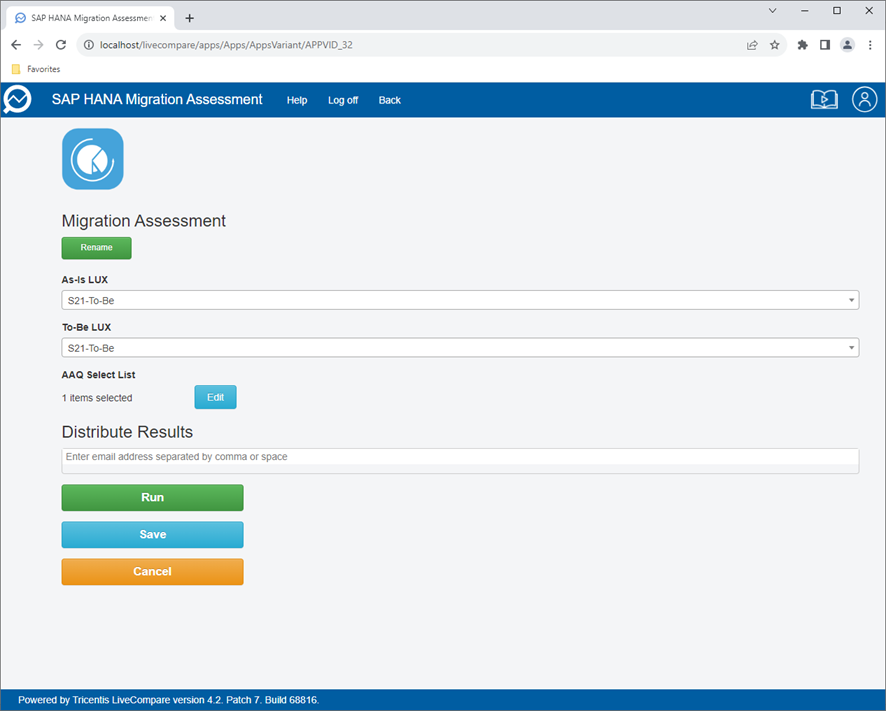Select the SAP HANA Migration Assessment tab
This screenshot has height=711, width=886.
point(90,18)
